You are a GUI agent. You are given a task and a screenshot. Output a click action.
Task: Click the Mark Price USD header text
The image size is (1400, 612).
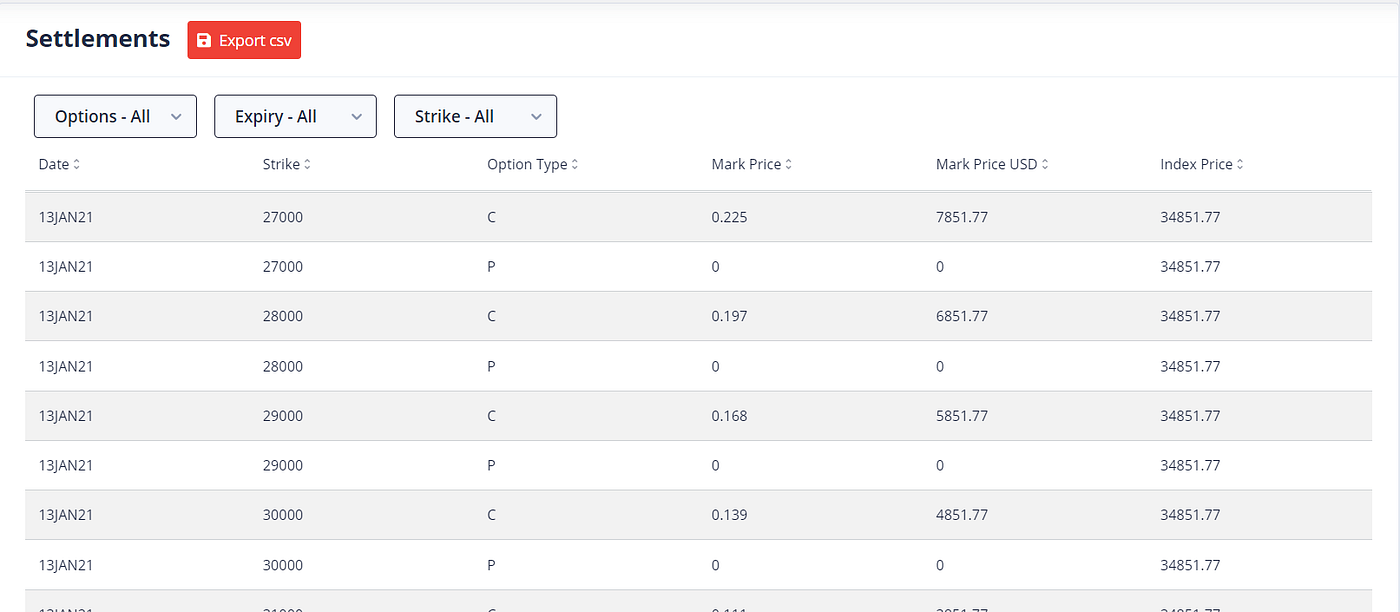(x=986, y=164)
